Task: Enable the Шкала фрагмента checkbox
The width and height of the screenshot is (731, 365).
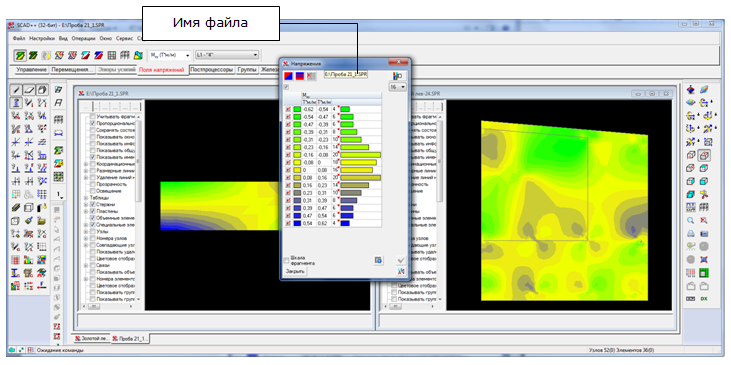Action: tap(286, 260)
